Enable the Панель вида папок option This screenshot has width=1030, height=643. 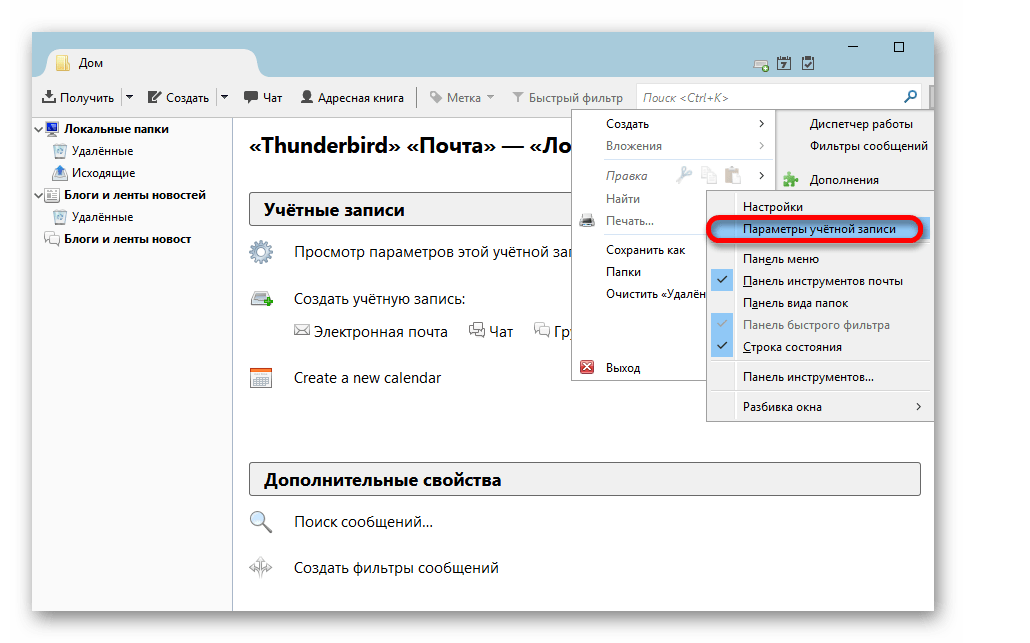pyautogui.click(x=795, y=303)
